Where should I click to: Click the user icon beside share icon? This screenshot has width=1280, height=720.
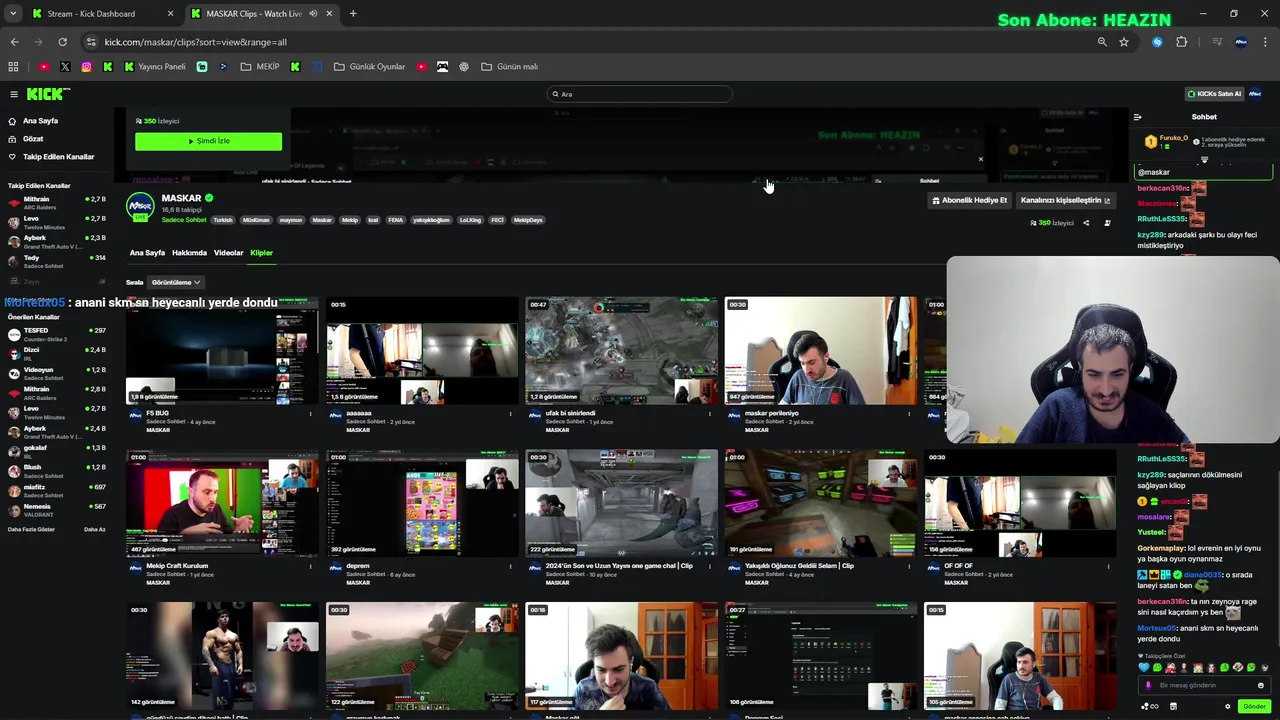(x=1107, y=223)
